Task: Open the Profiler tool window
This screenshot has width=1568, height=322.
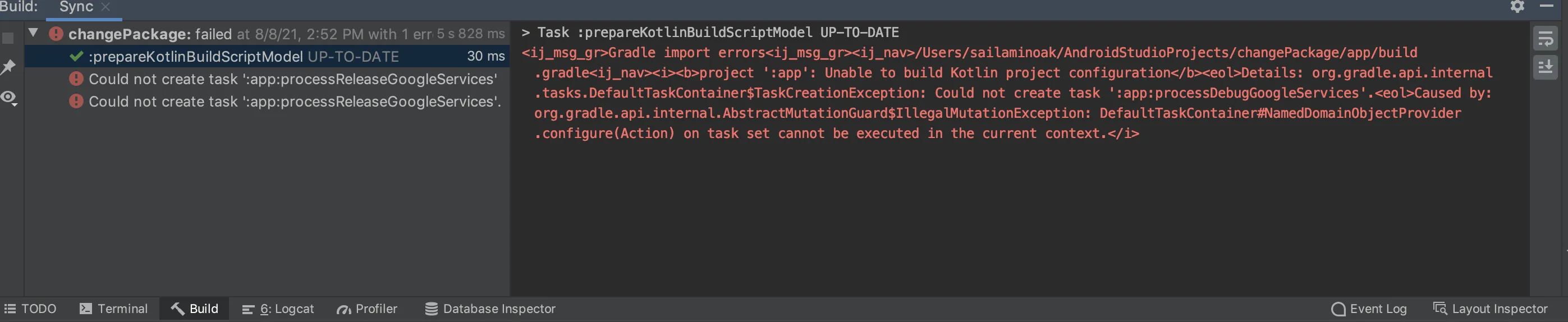Action: [x=367, y=309]
